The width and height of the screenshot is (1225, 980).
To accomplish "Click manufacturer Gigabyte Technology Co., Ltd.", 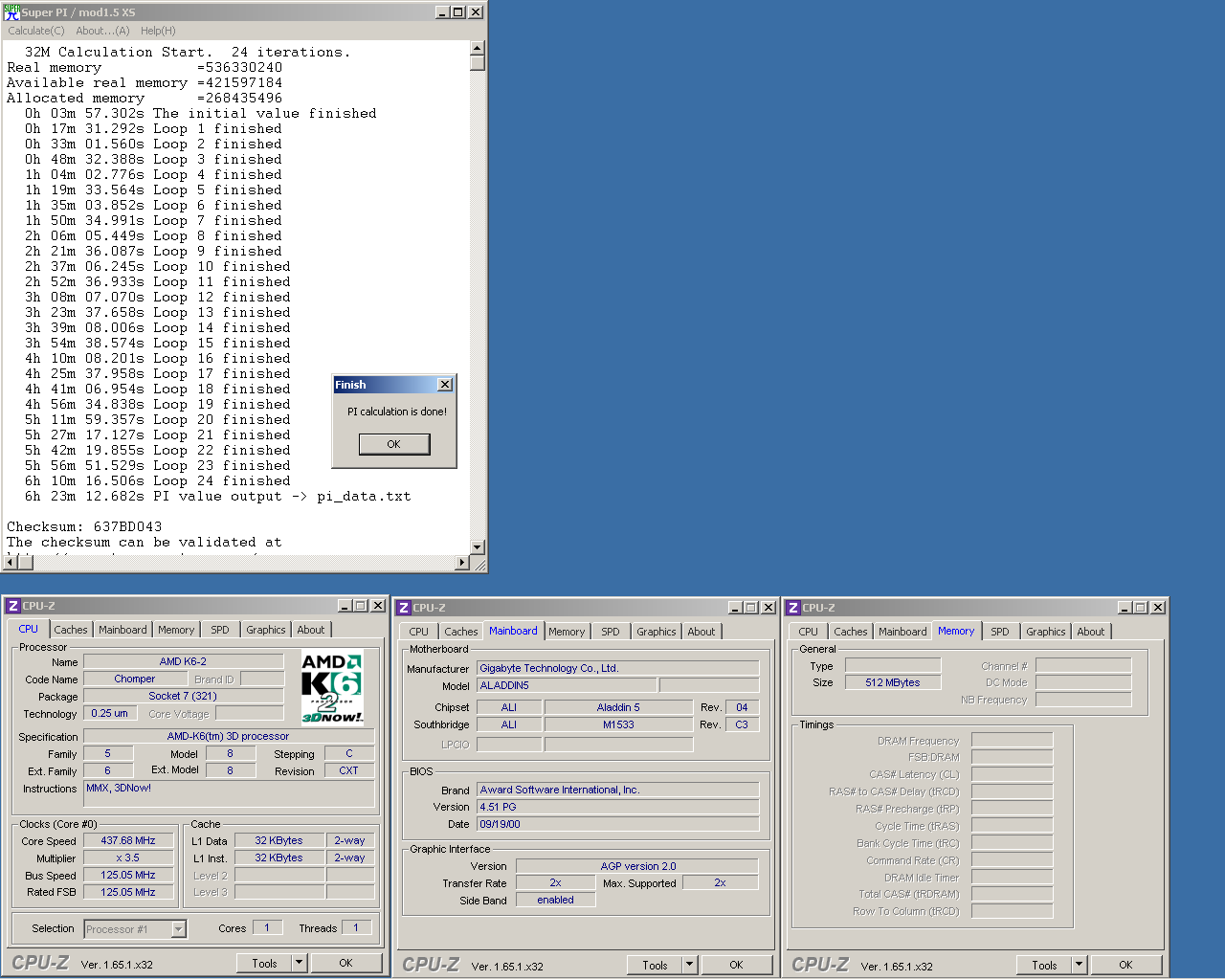I will tap(617, 668).
